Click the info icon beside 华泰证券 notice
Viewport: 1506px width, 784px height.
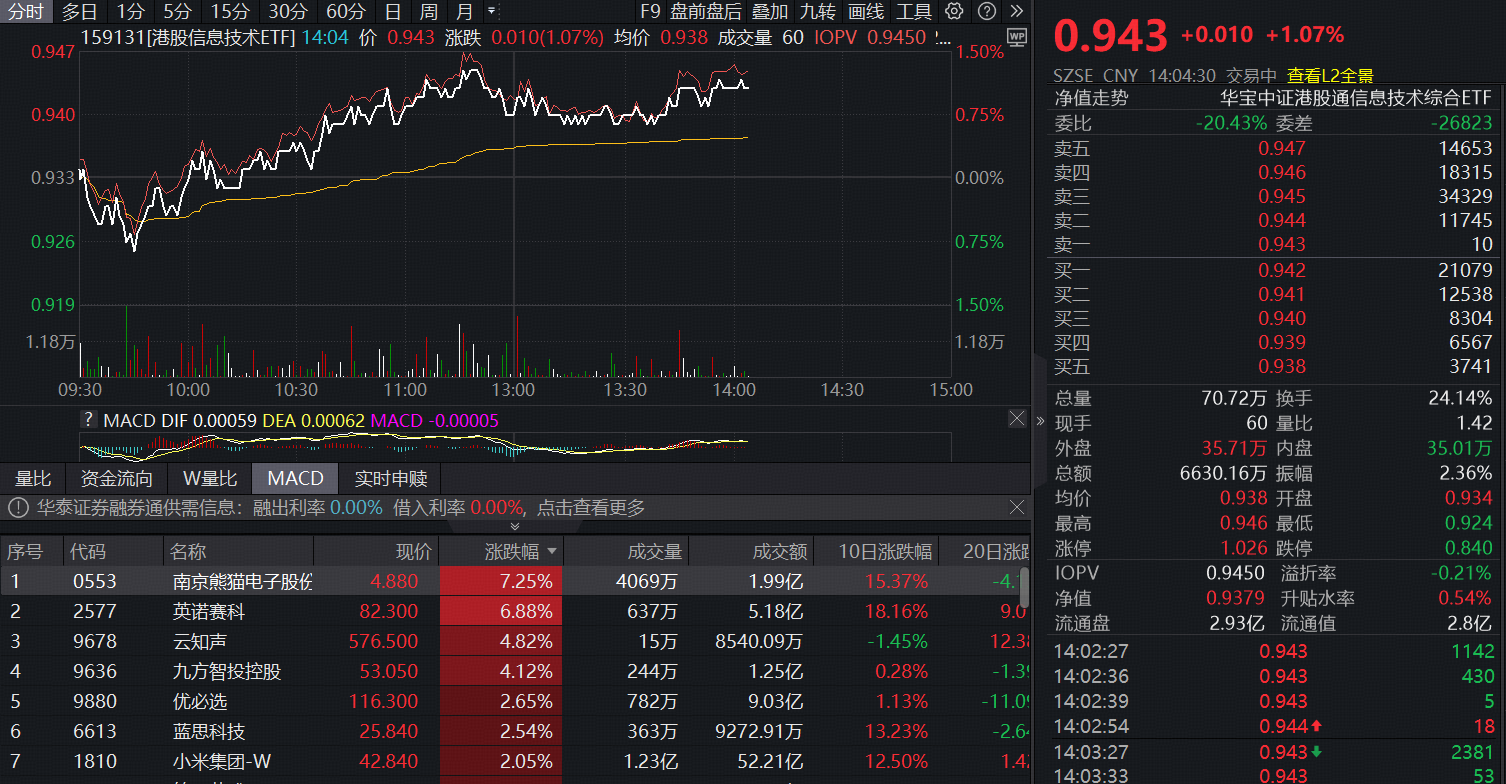18,508
